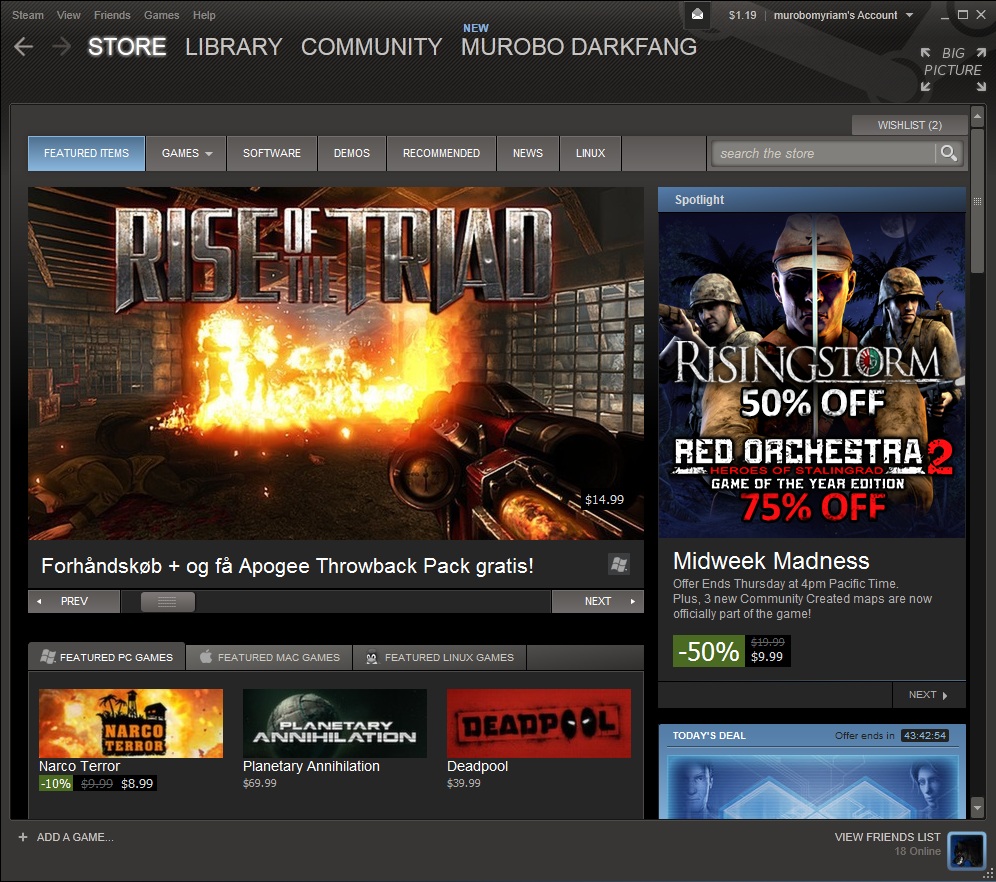Click Spotlight NEXT arrow icon
The image size is (996, 882).
[x=945, y=695]
